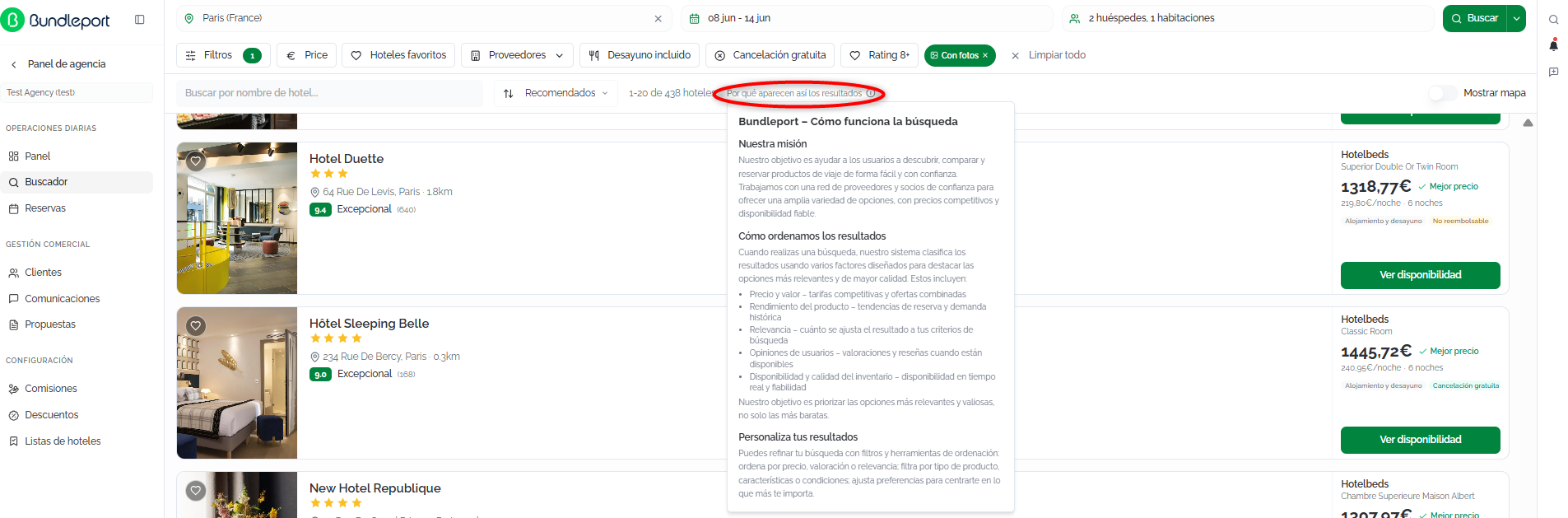Open the Hotel Duette title
This screenshot has width=1568, height=518.
pos(347,159)
